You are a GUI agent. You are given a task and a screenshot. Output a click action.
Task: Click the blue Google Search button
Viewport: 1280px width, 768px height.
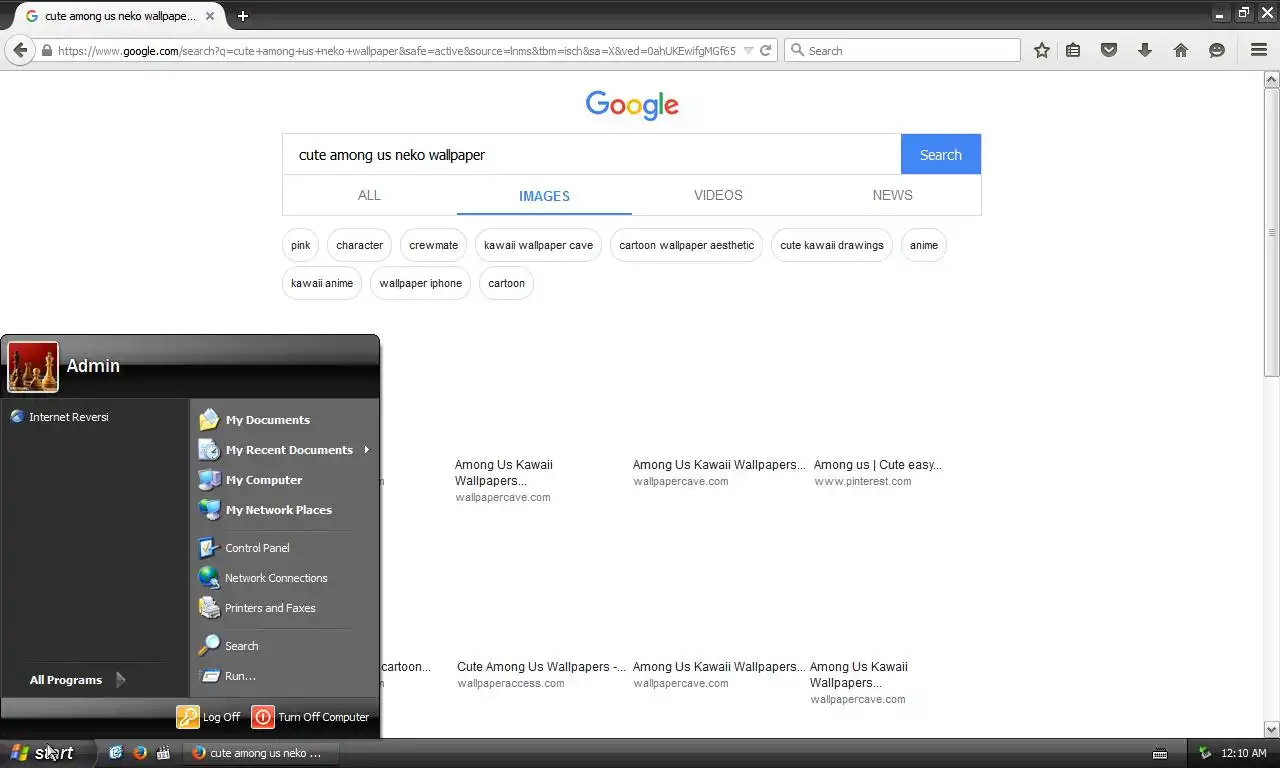(x=940, y=155)
